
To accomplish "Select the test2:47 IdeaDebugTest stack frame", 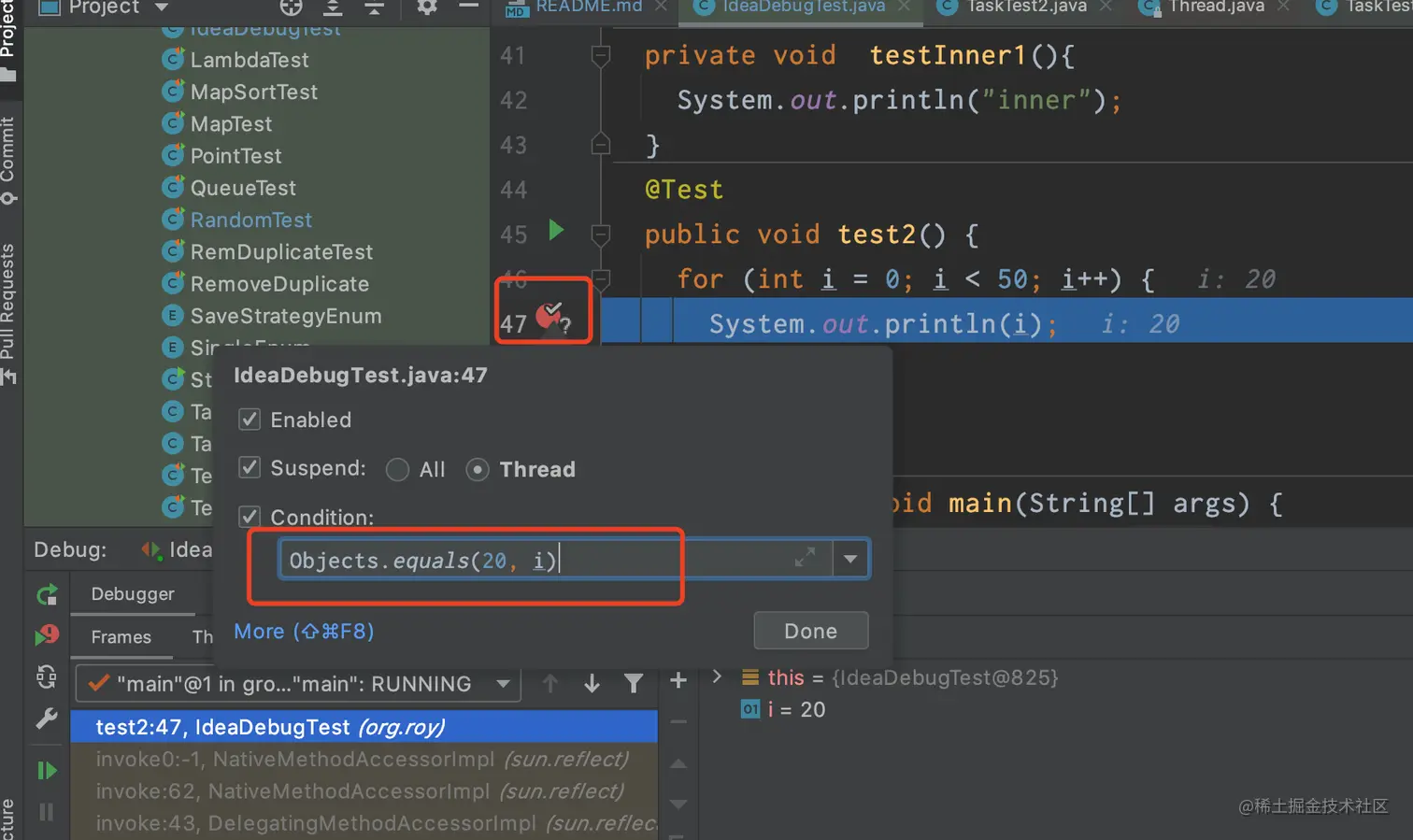I will click(364, 727).
